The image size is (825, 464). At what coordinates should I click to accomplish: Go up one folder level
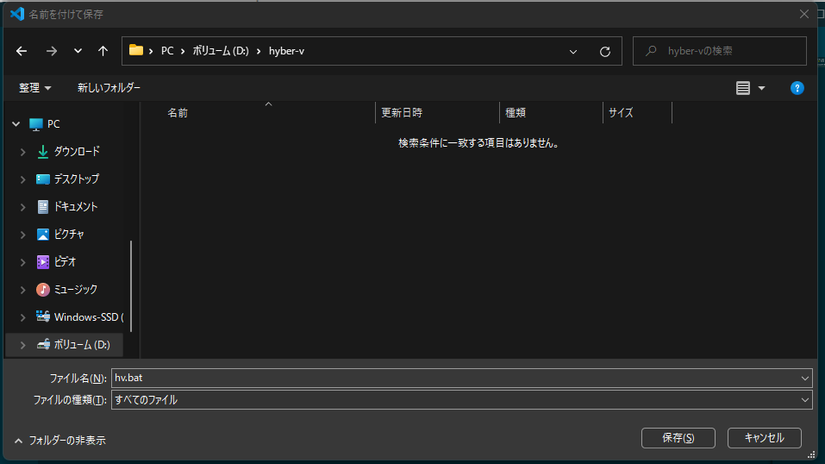coord(103,51)
